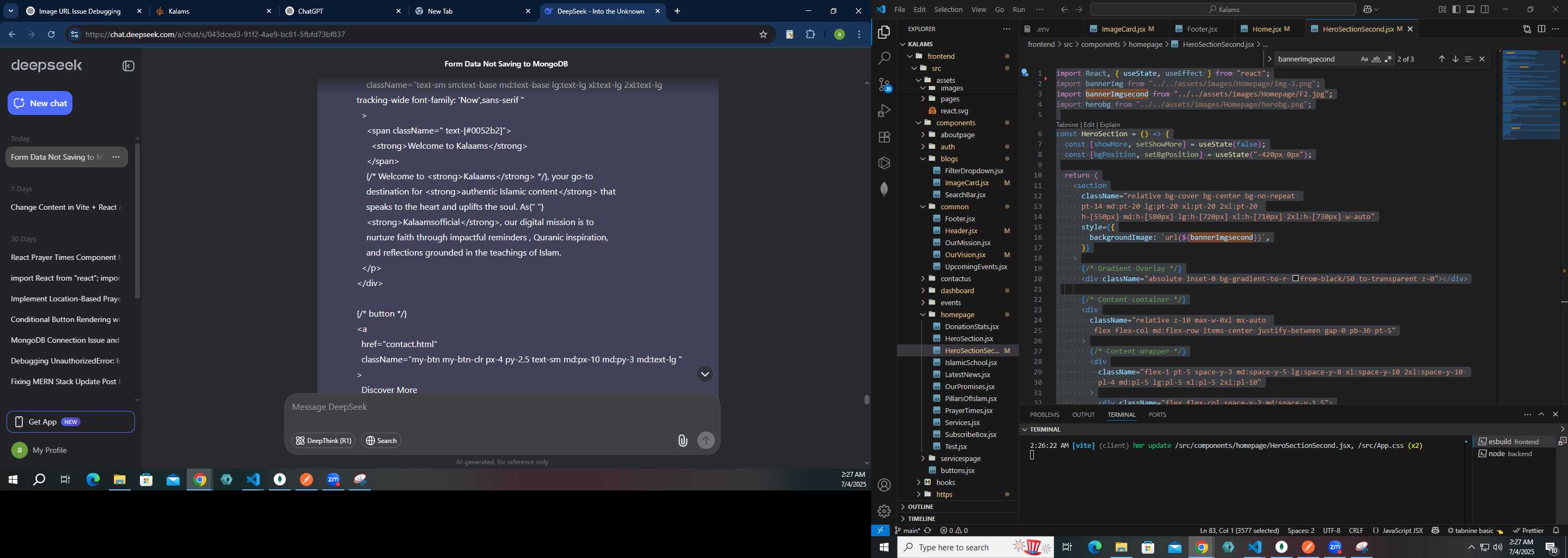Switch to the Footer.jsx editor tab
Viewport: 1568px width, 558px height.
1202,29
